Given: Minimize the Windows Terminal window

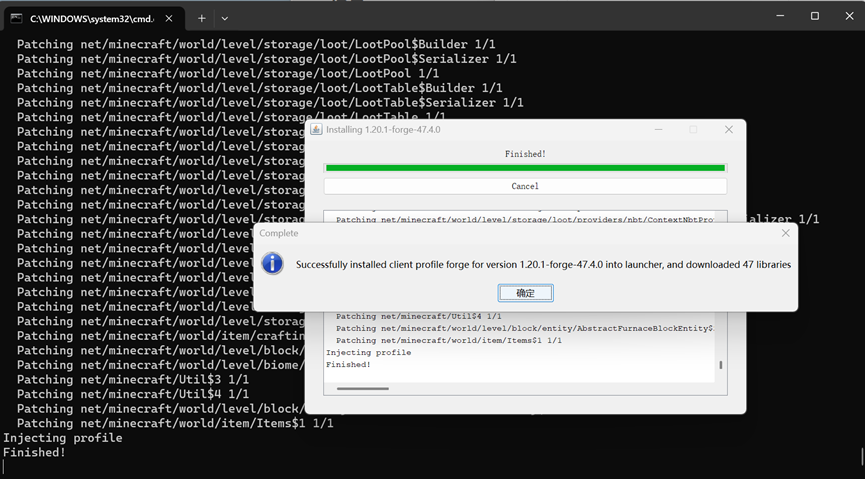Looking at the screenshot, I should [780, 16].
